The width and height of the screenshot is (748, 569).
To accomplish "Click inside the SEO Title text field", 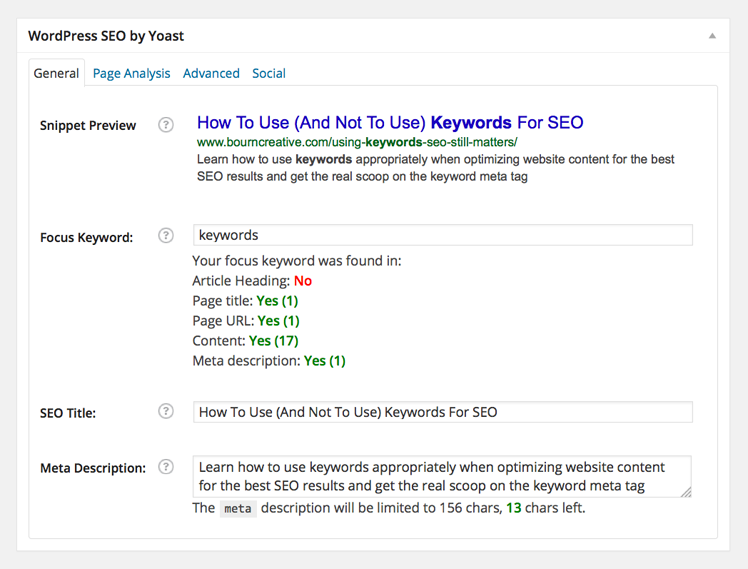I will coord(442,412).
